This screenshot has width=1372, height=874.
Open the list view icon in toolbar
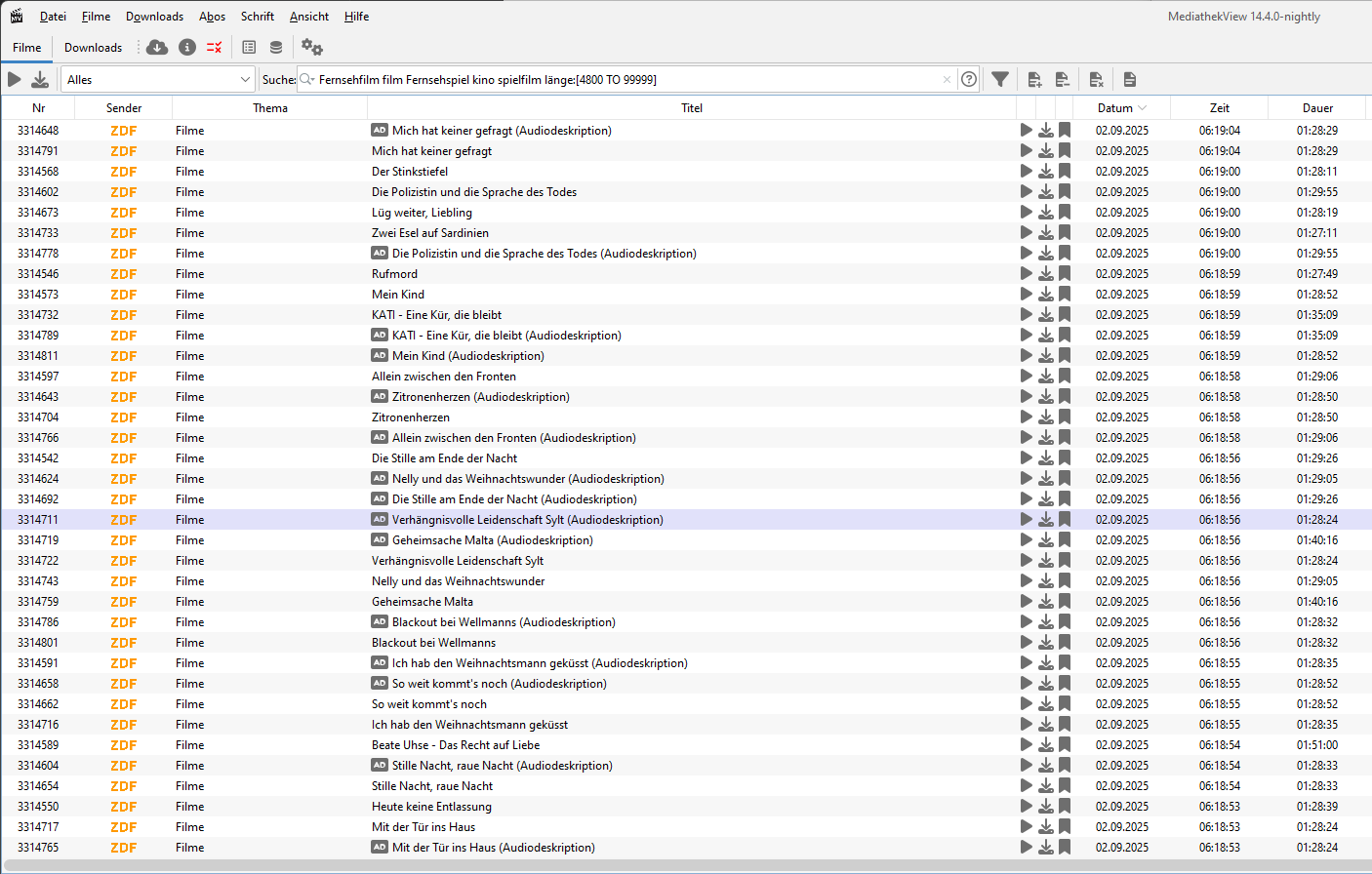pyautogui.click(x=249, y=47)
